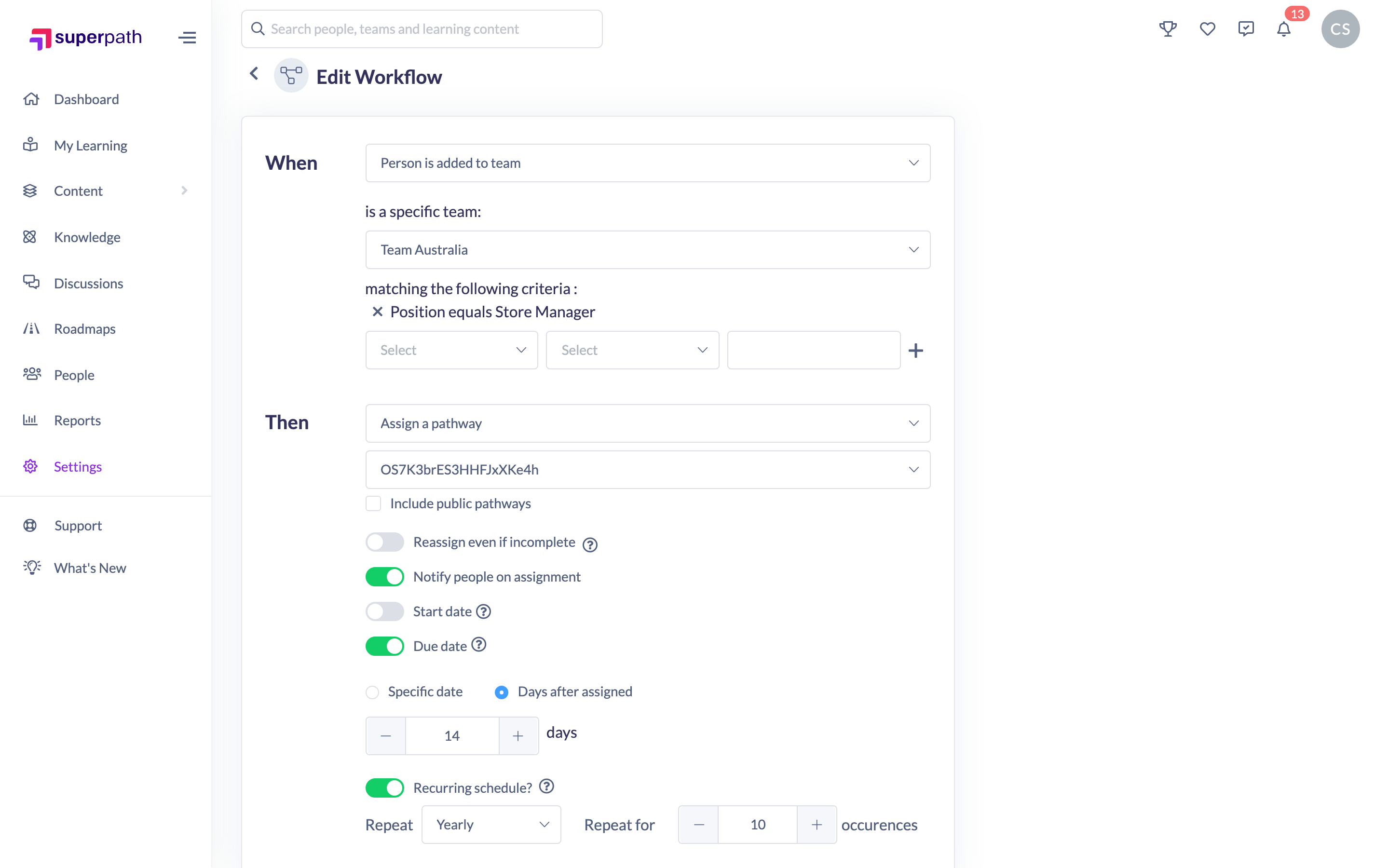Open the trophy achievements icon
The width and height of the screenshot is (1389, 868).
(x=1168, y=29)
